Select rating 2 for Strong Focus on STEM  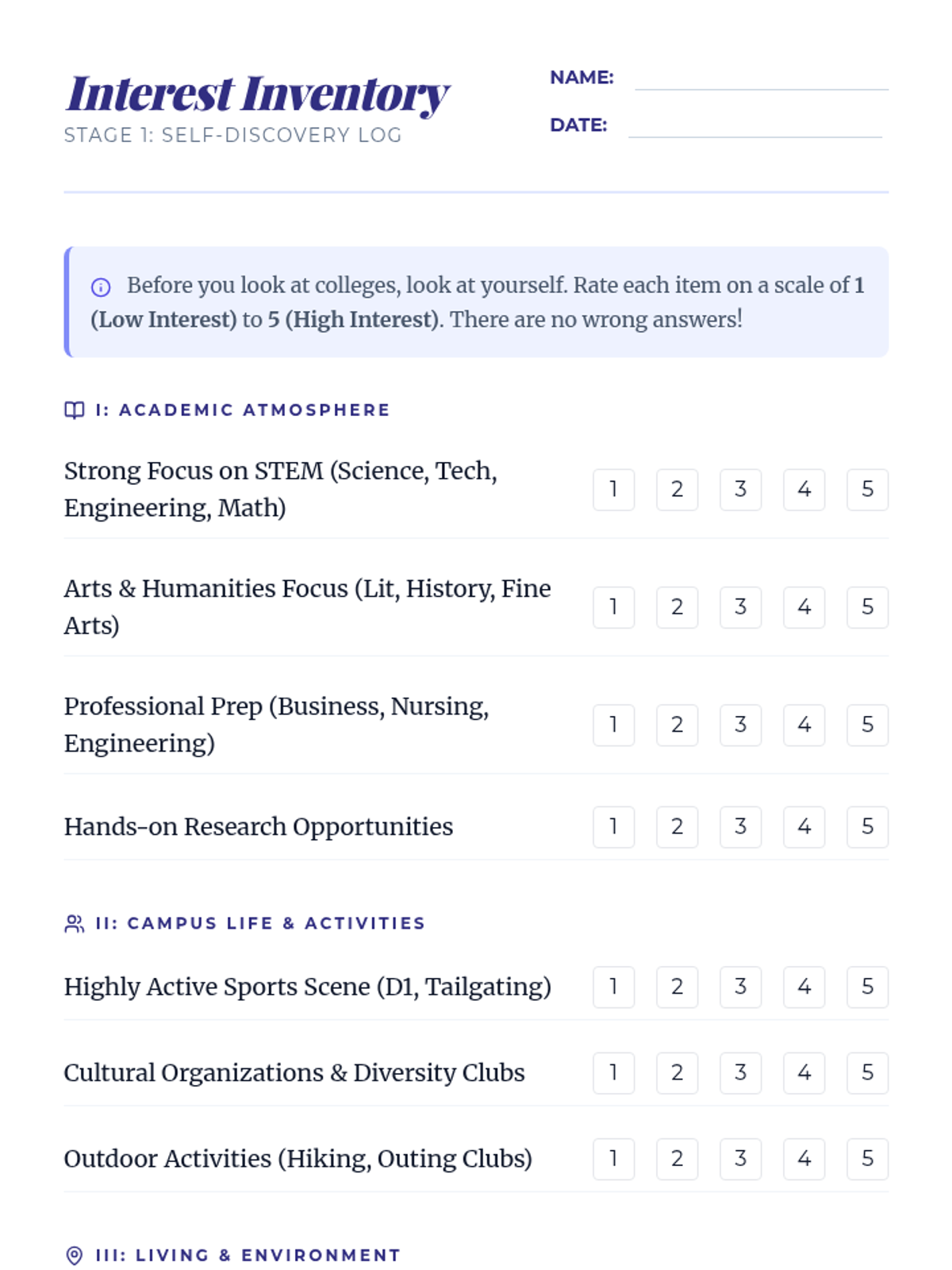pos(677,489)
